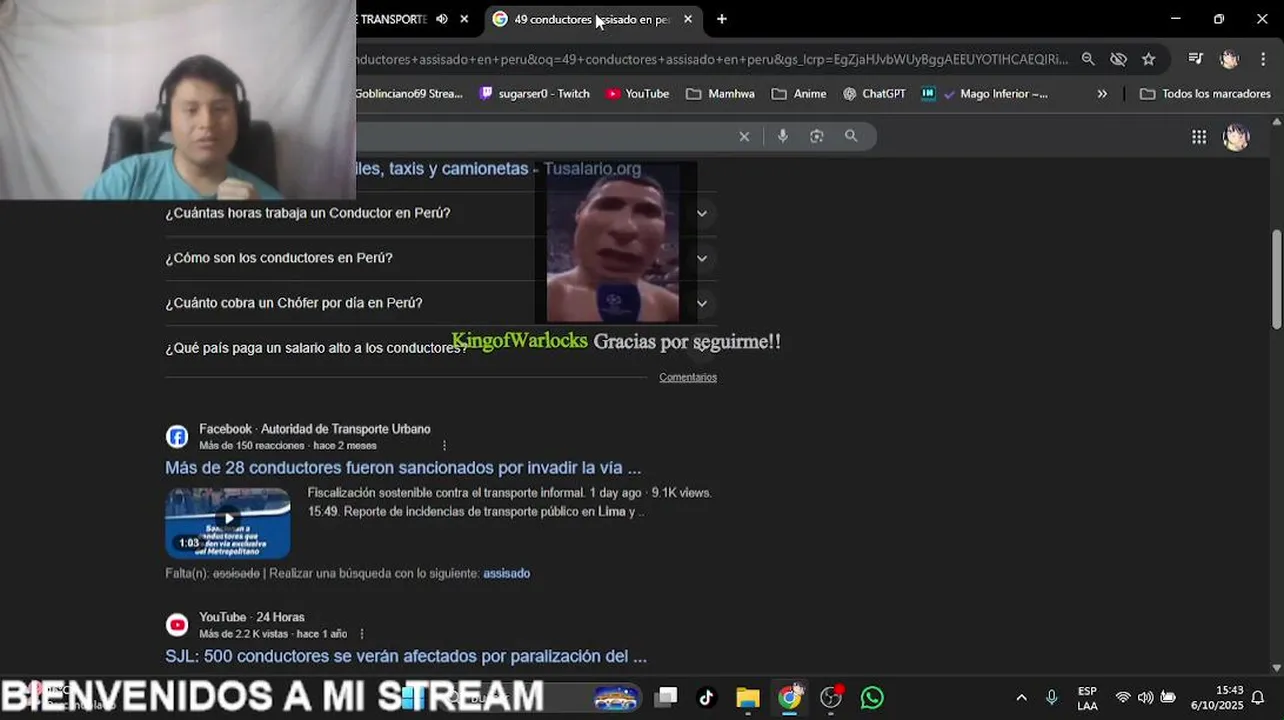Mute the audio-playing TRANSPORTE tab
Viewport: 1284px width, 720px height.
441,19
